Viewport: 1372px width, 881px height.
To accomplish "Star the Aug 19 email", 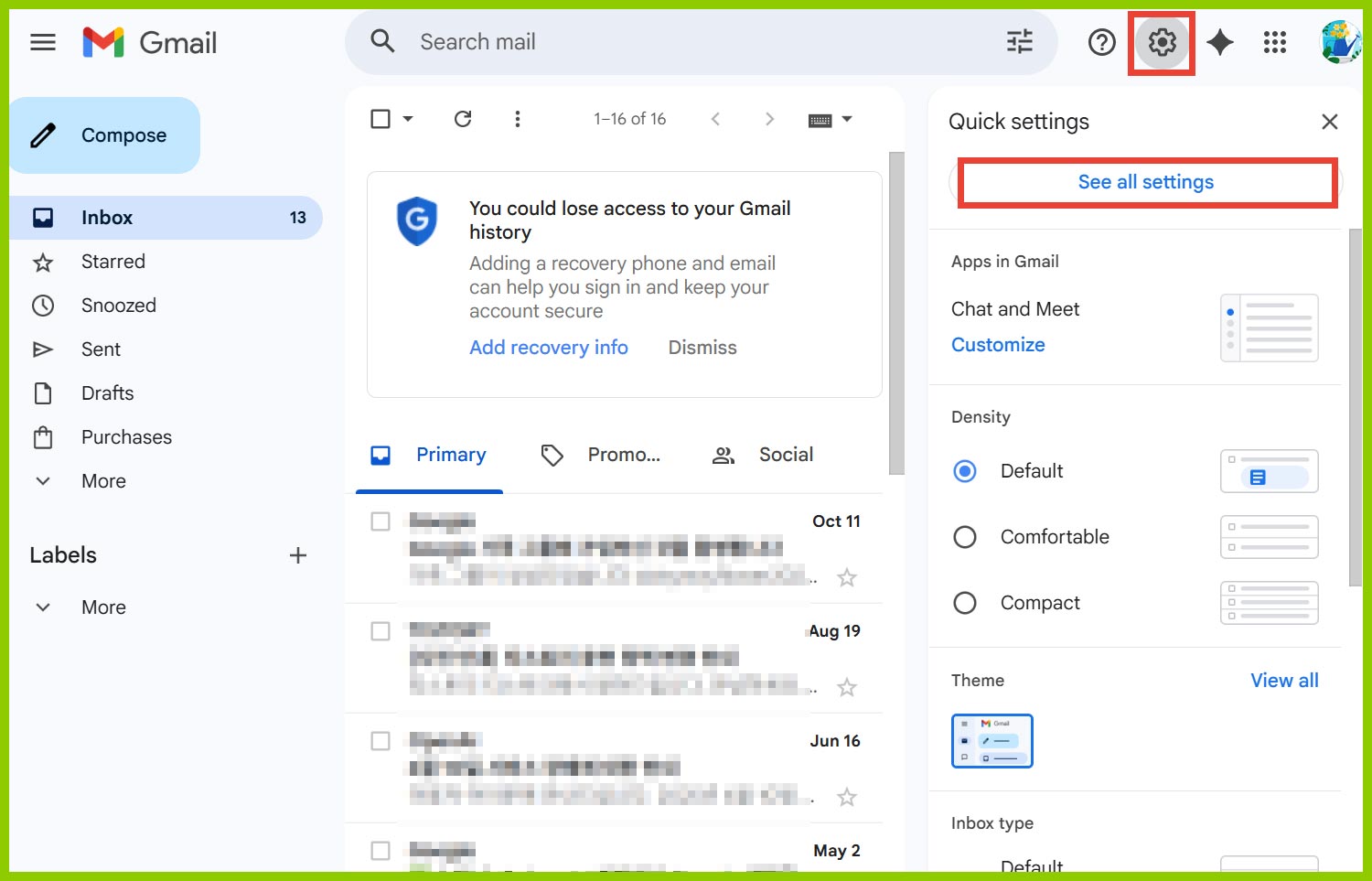I will 847,687.
